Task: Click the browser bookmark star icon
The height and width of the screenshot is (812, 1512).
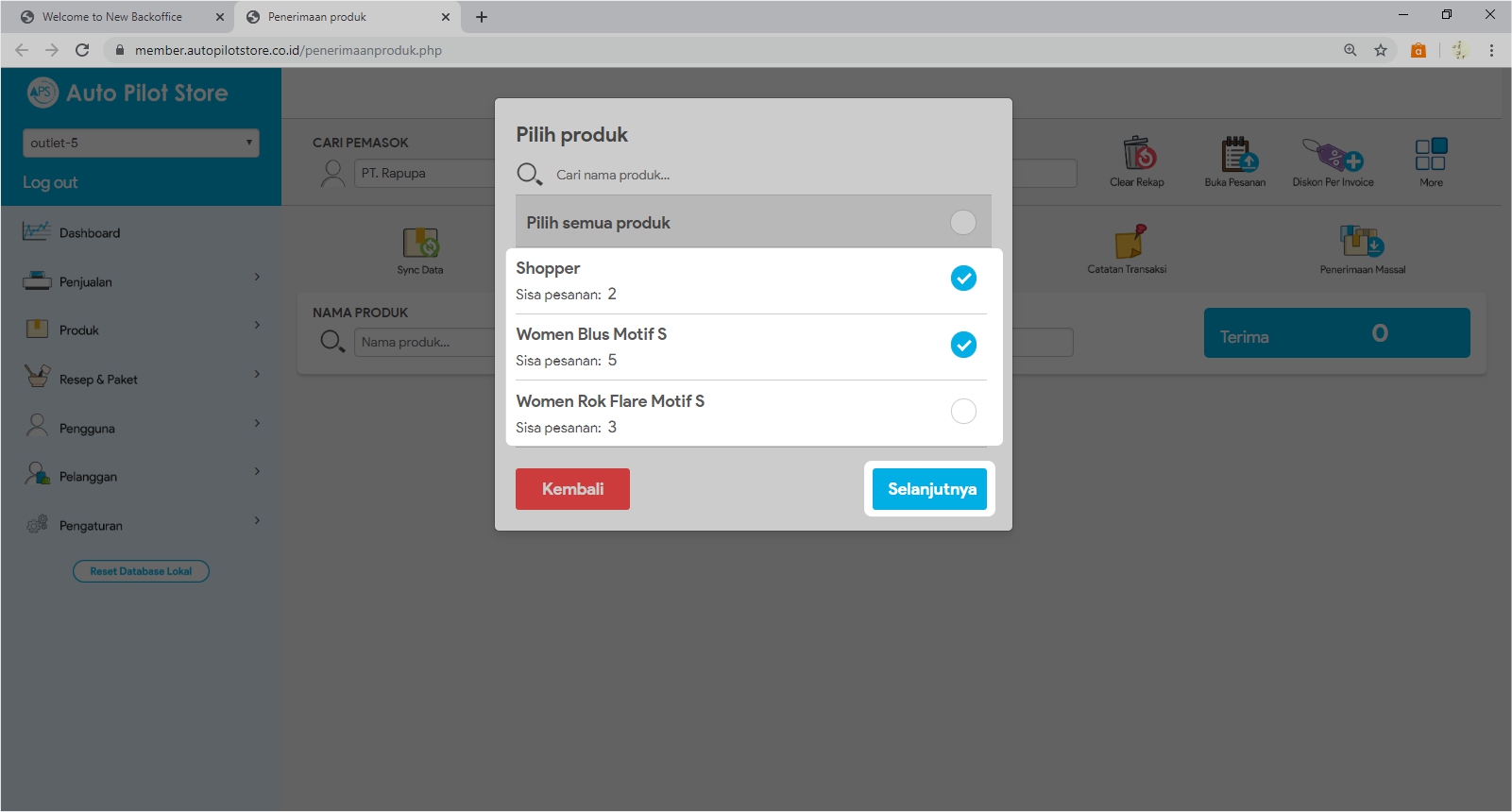Action: click(1381, 50)
